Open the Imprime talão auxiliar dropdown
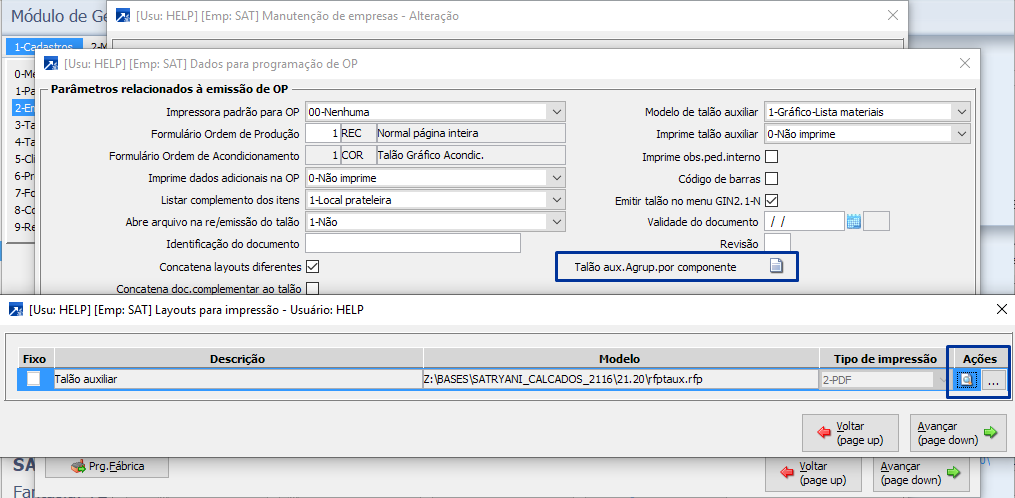Screen dimensions: 1015x498 coord(962,133)
